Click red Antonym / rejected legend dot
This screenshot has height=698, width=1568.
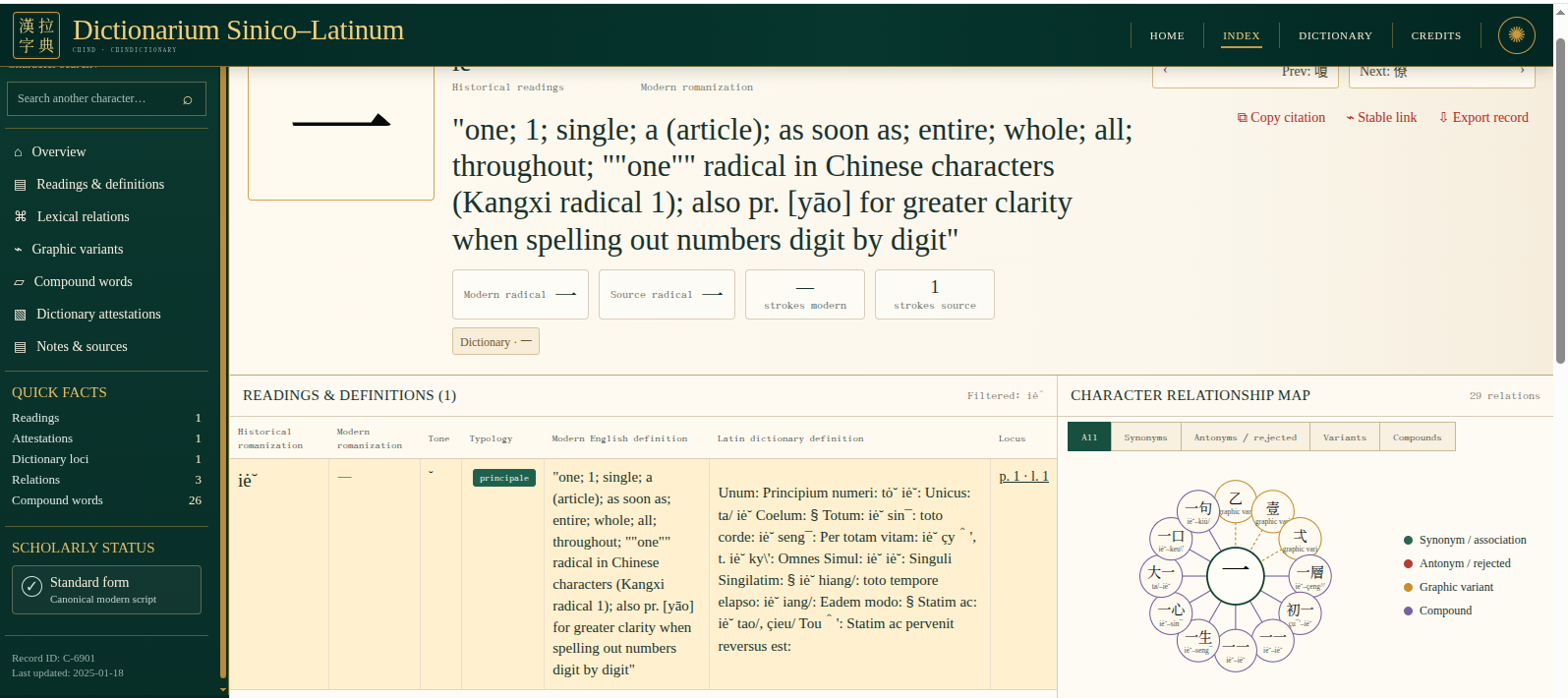click(x=1409, y=563)
